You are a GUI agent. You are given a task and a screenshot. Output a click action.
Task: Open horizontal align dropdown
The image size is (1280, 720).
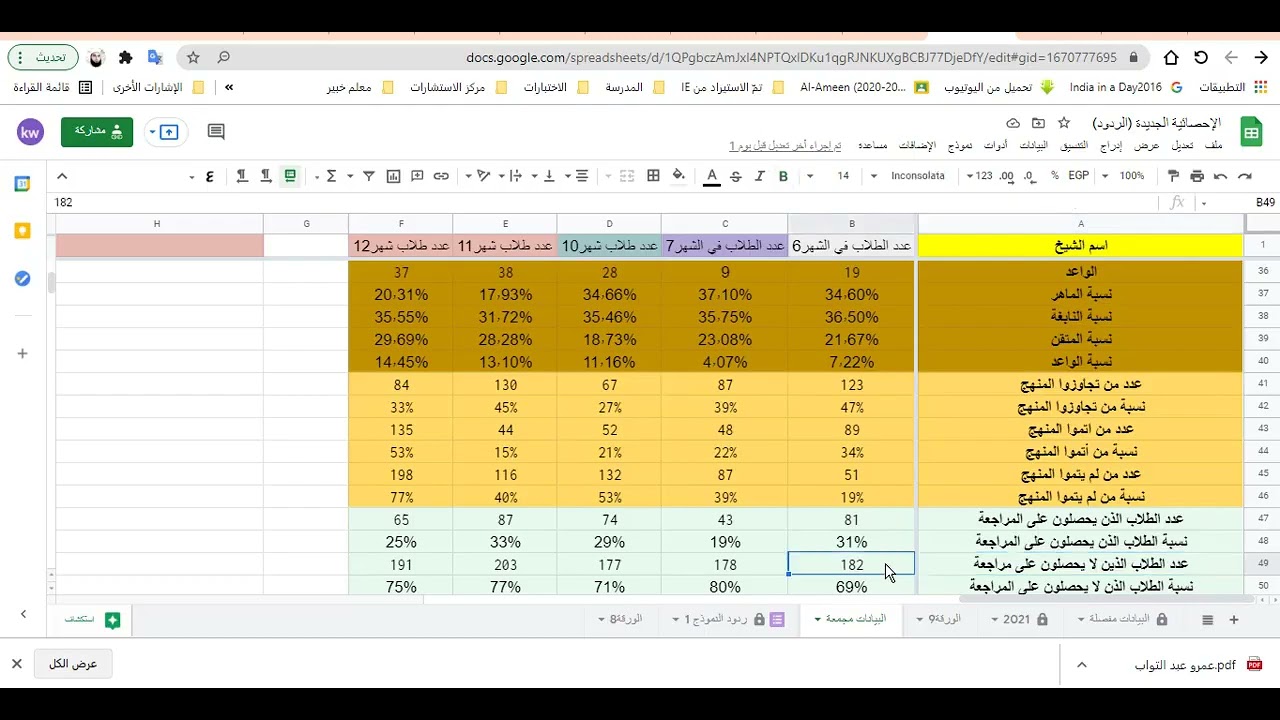(576, 176)
